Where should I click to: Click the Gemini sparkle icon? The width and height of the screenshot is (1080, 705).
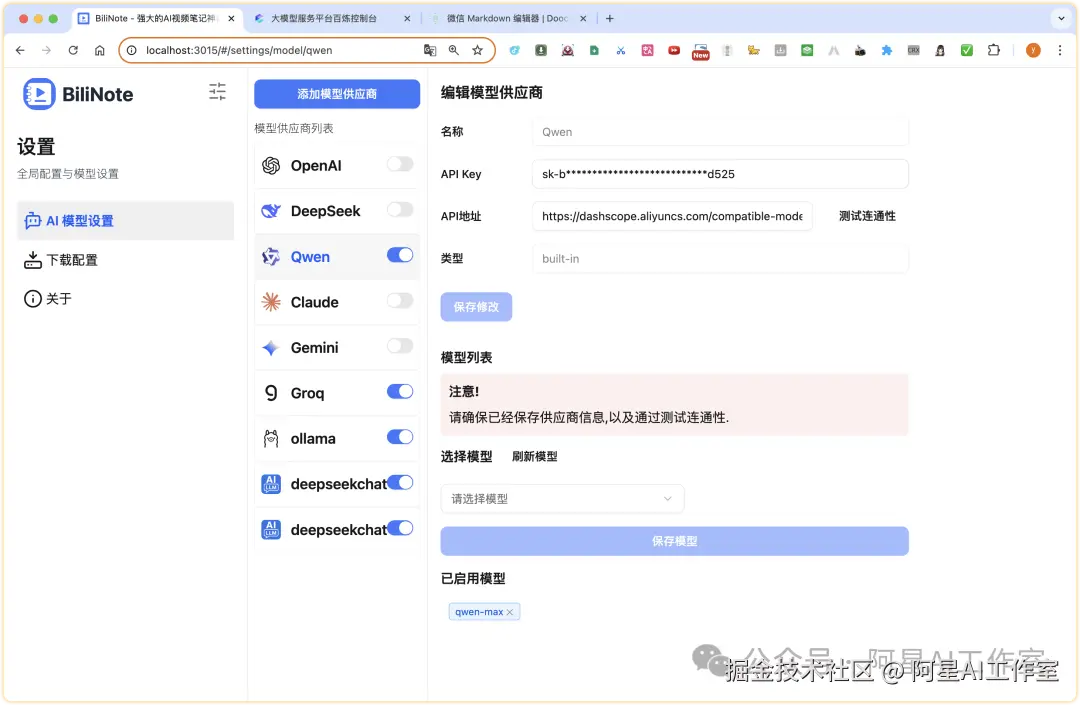(271, 348)
